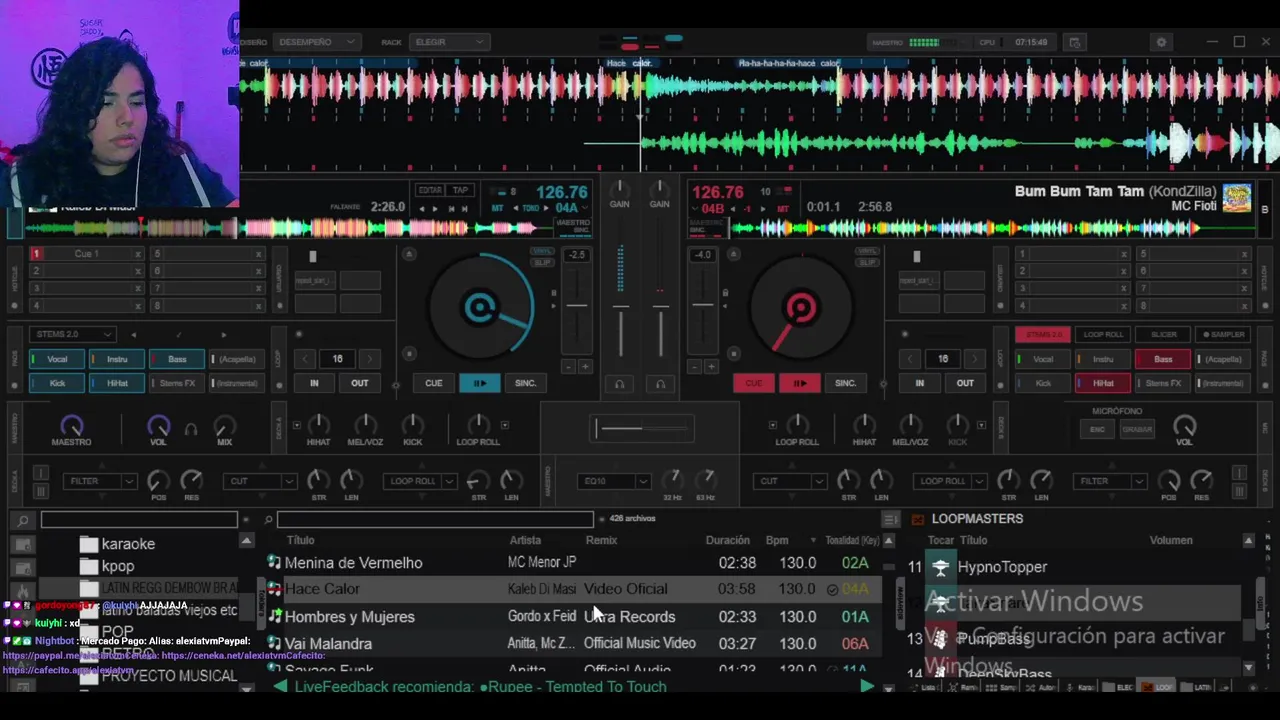Select the right deck SLICER pad tab

(x=1163, y=334)
